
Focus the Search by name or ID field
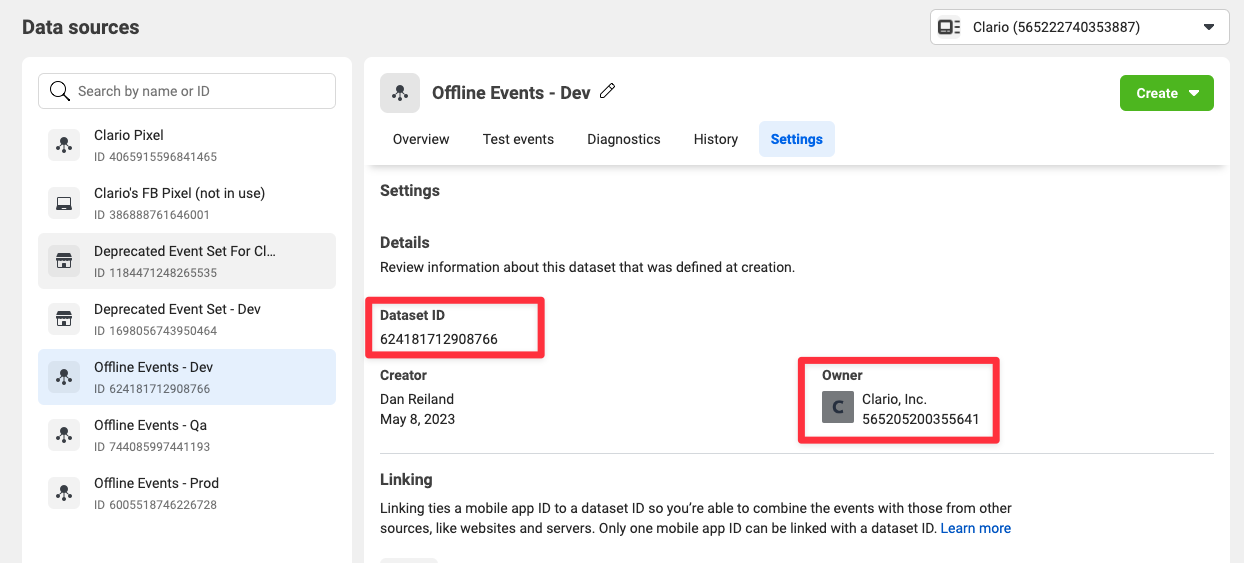coord(187,91)
